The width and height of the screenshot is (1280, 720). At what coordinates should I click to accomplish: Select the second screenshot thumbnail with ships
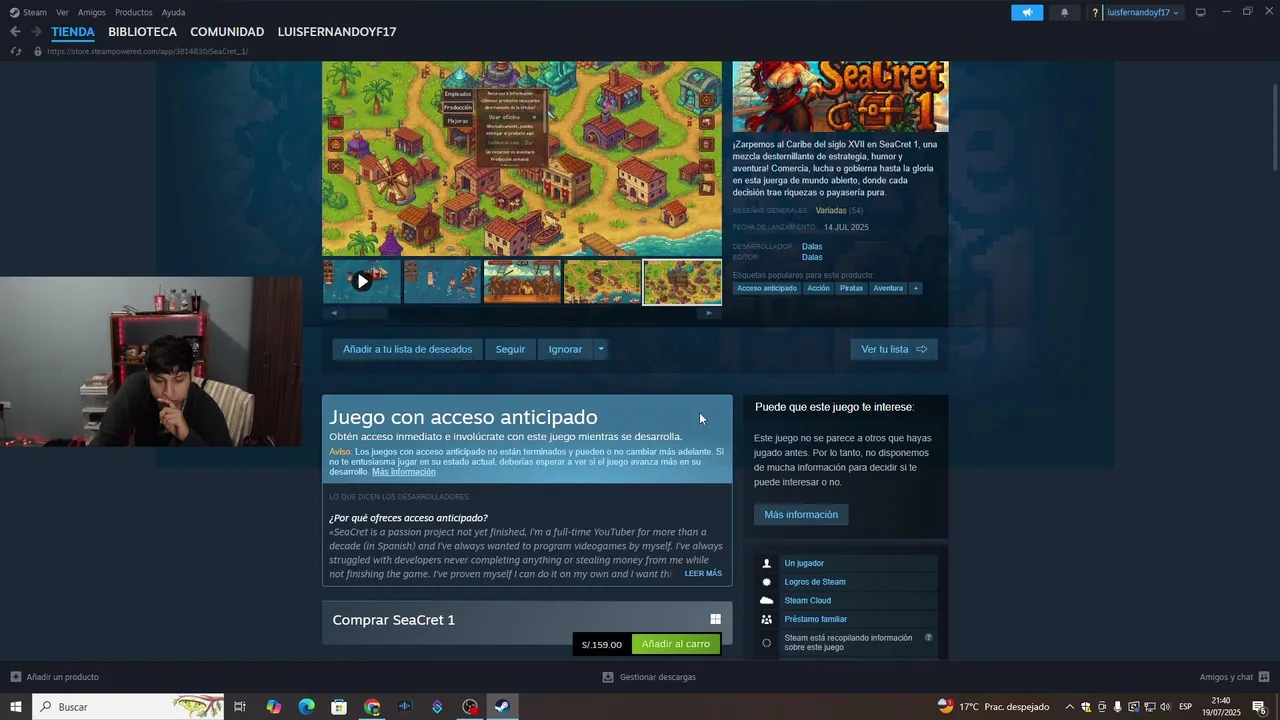(442, 282)
